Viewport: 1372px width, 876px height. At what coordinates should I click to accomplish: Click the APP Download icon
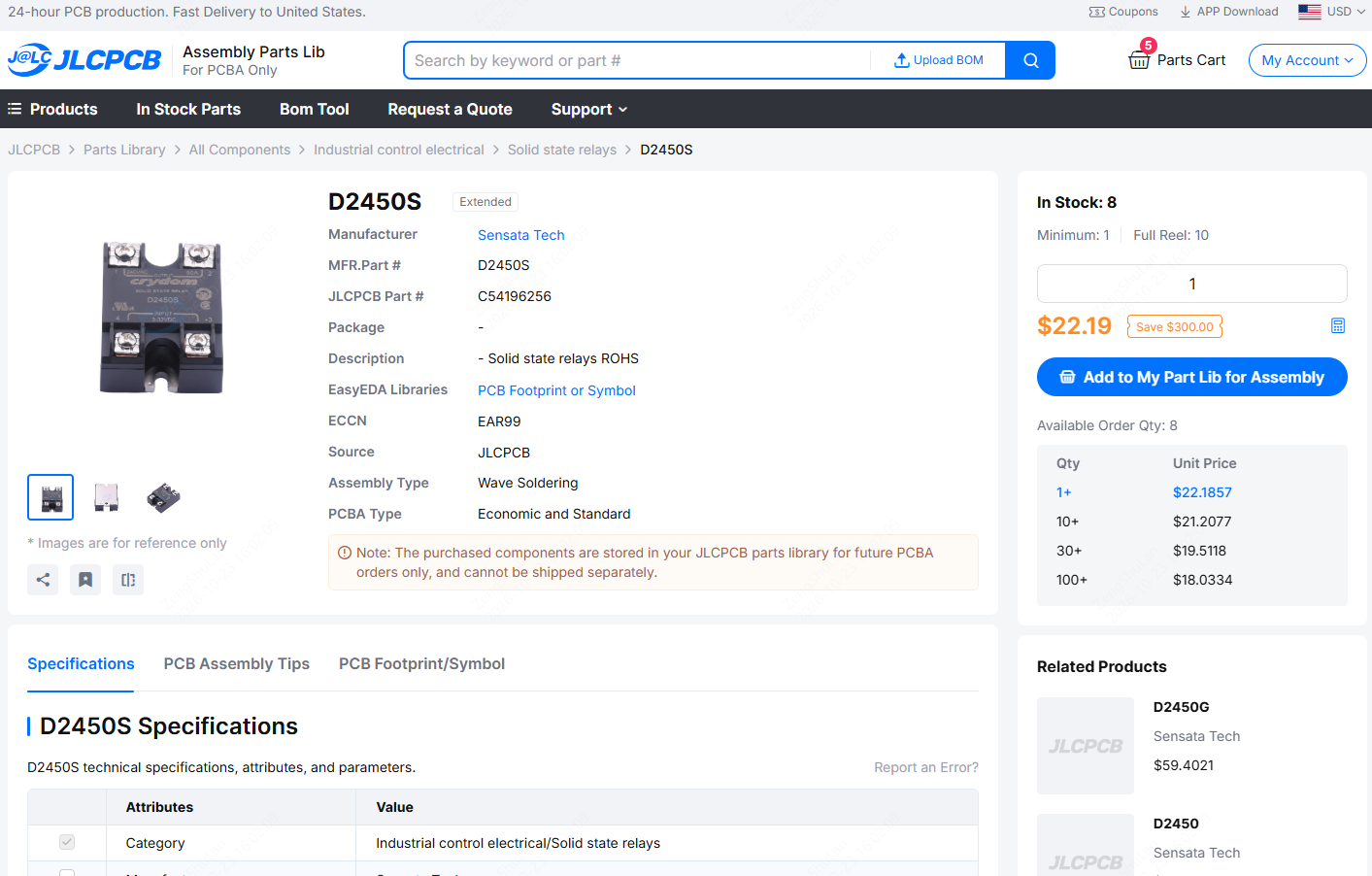pos(1185,12)
